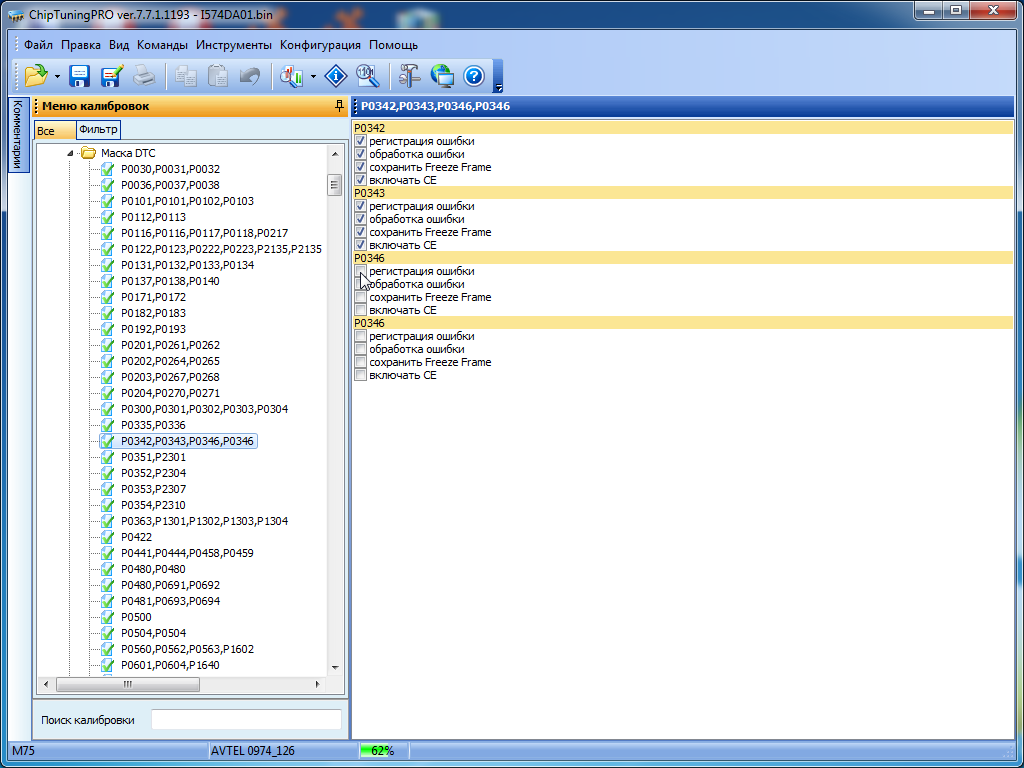
Task: Click the Поиск калибровки search field
Action: pos(246,720)
